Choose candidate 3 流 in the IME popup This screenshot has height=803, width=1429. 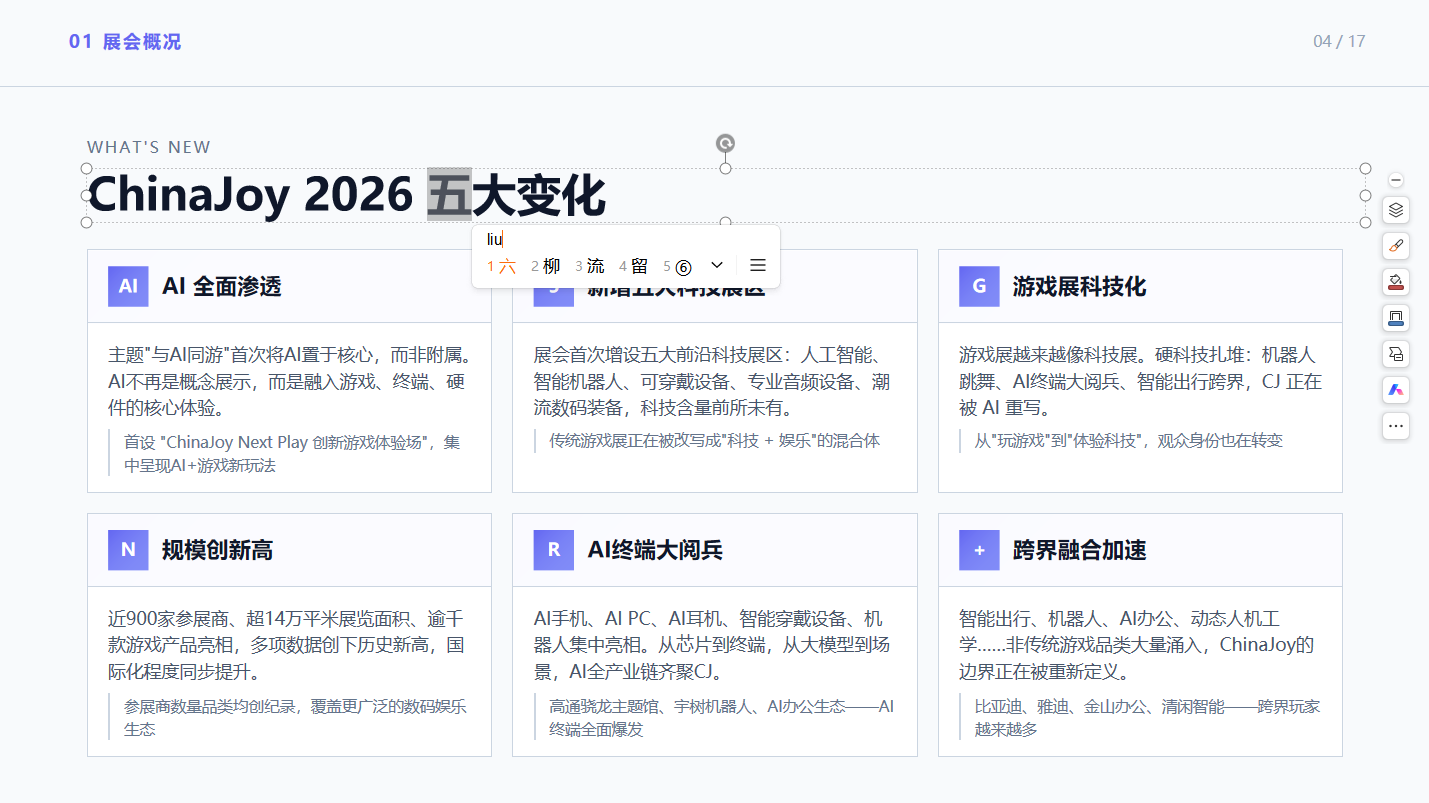click(x=589, y=266)
